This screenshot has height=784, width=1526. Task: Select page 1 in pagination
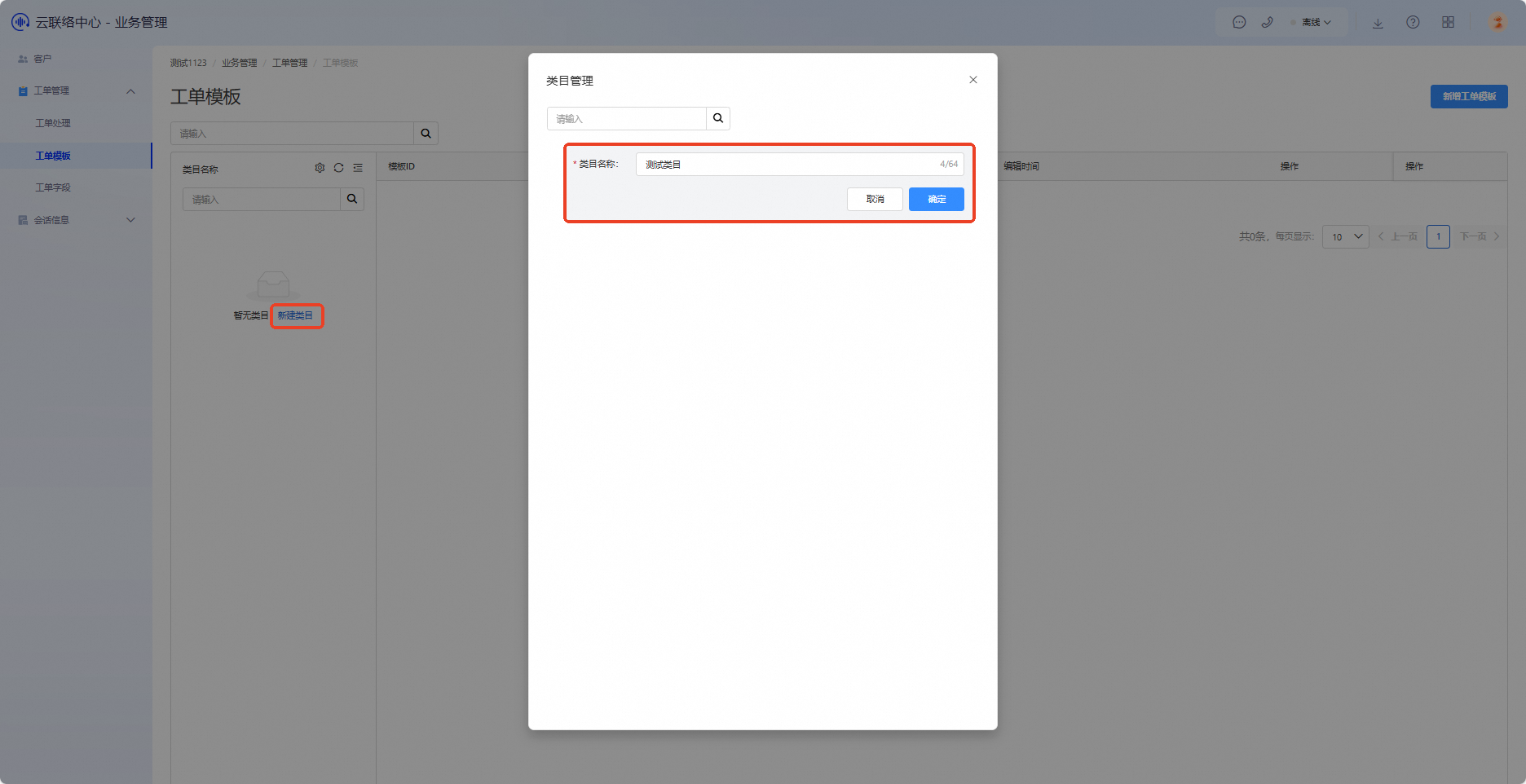(x=1439, y=236)
